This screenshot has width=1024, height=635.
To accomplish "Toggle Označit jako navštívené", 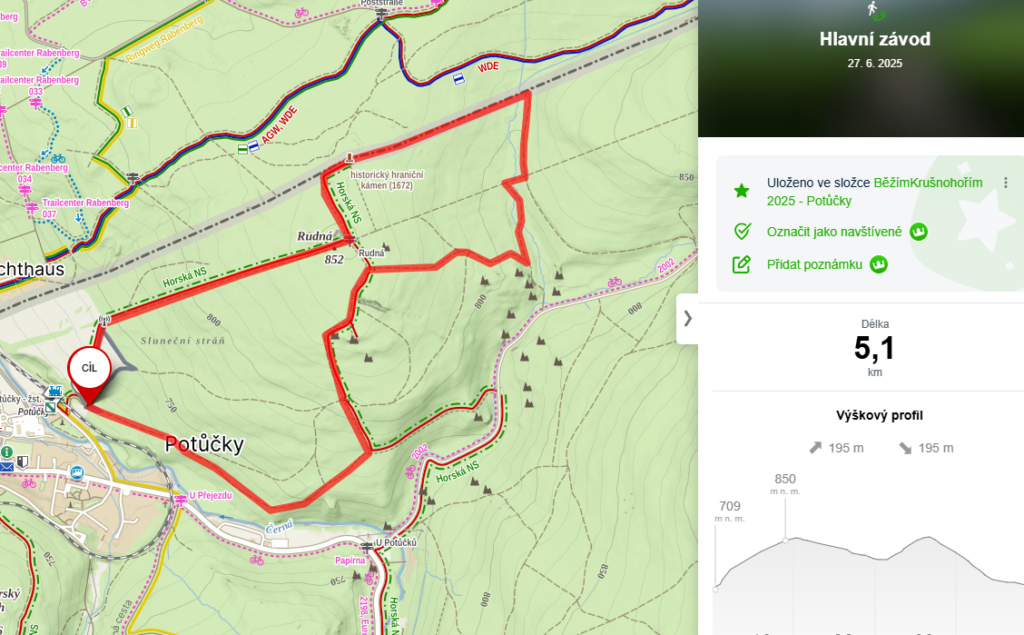I will [x=834, y=232].
